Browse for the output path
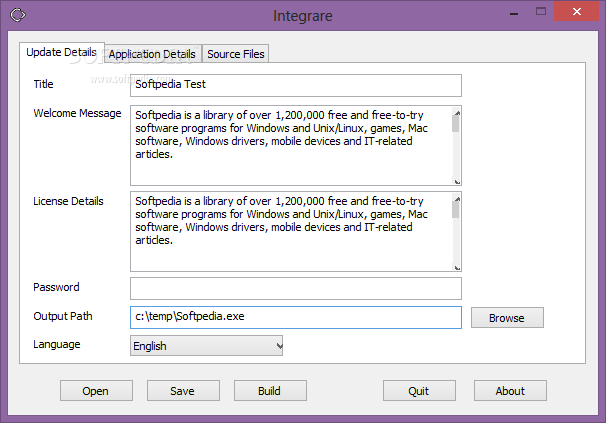The width and height of the screenshot is (606, 423). (x=507, y=318)
